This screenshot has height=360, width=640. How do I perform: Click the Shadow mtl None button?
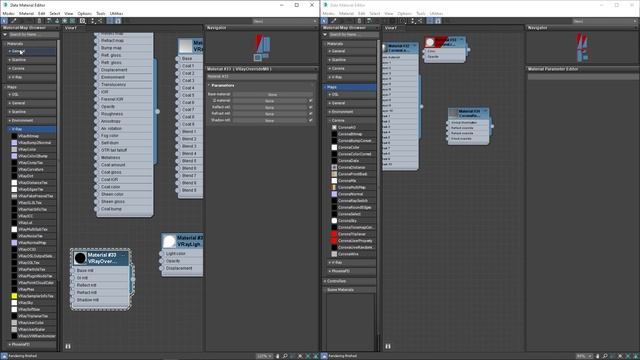(269, 120)
